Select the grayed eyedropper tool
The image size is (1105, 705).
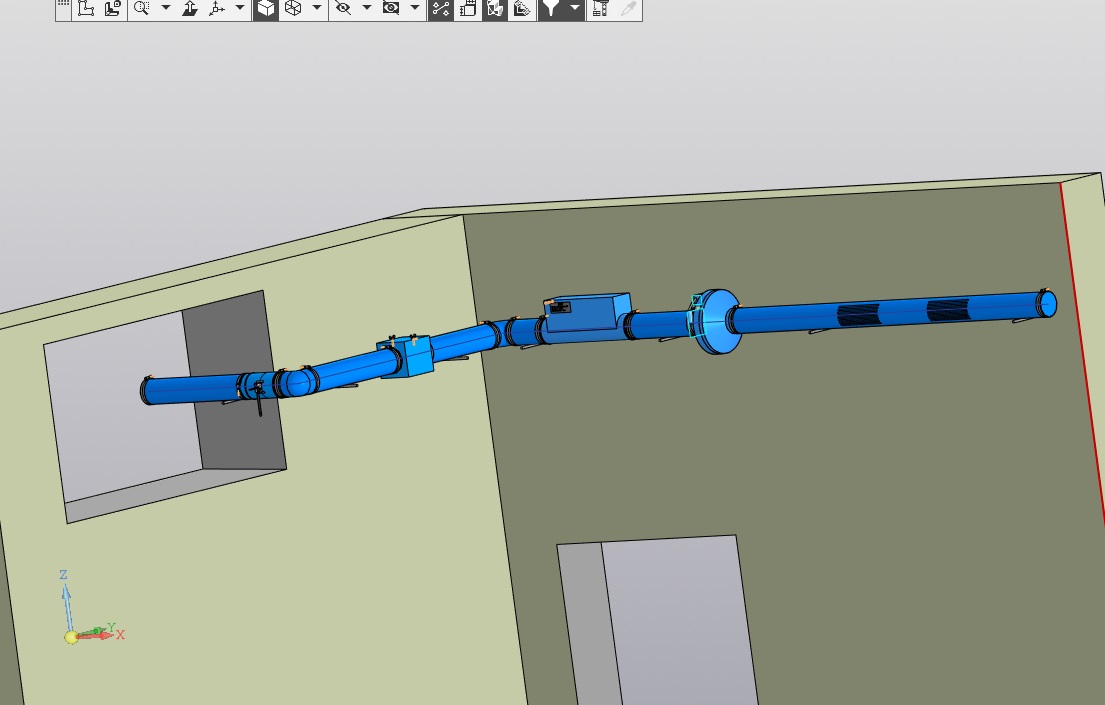click(x=628, y=8)
